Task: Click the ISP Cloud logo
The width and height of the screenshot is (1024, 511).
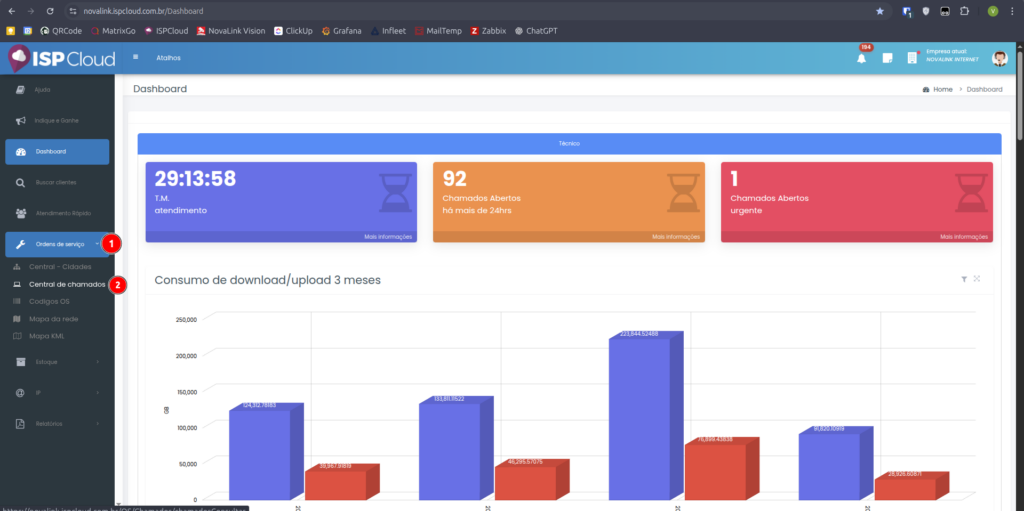Action: (62, 58)
